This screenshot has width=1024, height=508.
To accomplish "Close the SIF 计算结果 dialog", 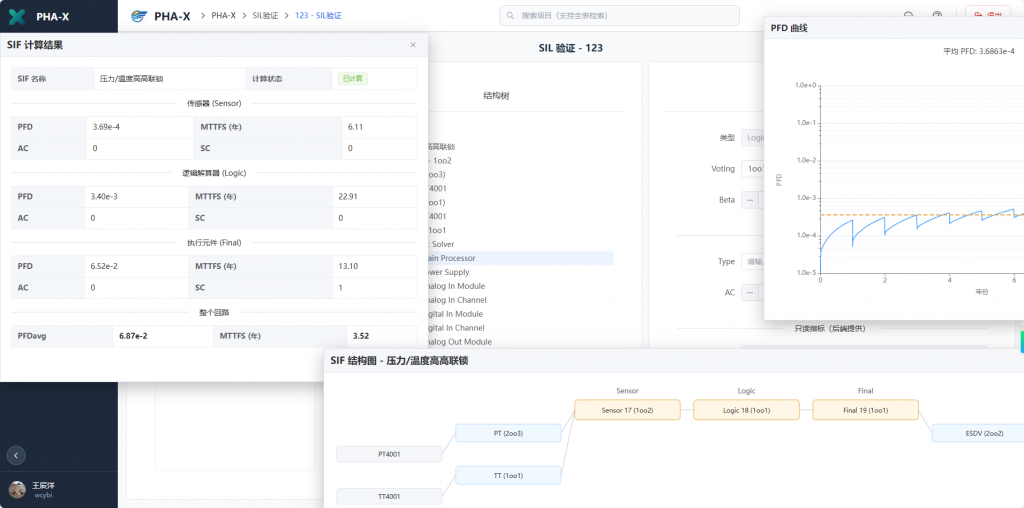I will 413,45.
